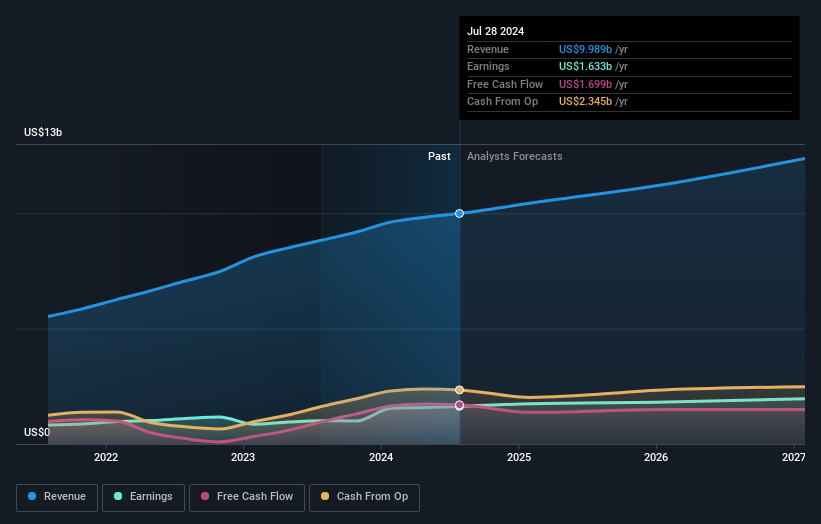
Task: Click the tooltip 'Cash From Op' row label
Action: click(x=503, y=102)
